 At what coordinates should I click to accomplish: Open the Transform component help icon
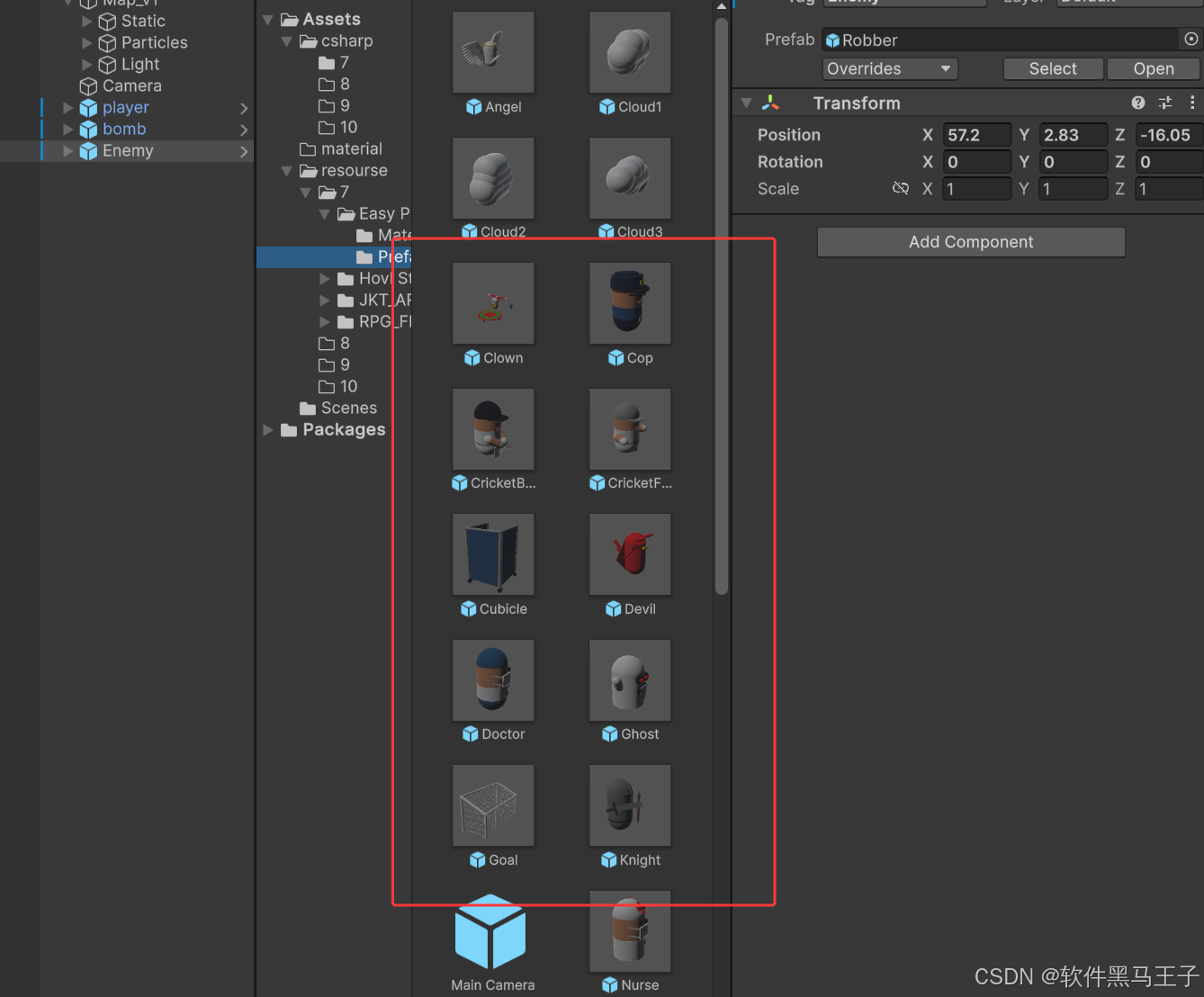tap(1138, 103)
